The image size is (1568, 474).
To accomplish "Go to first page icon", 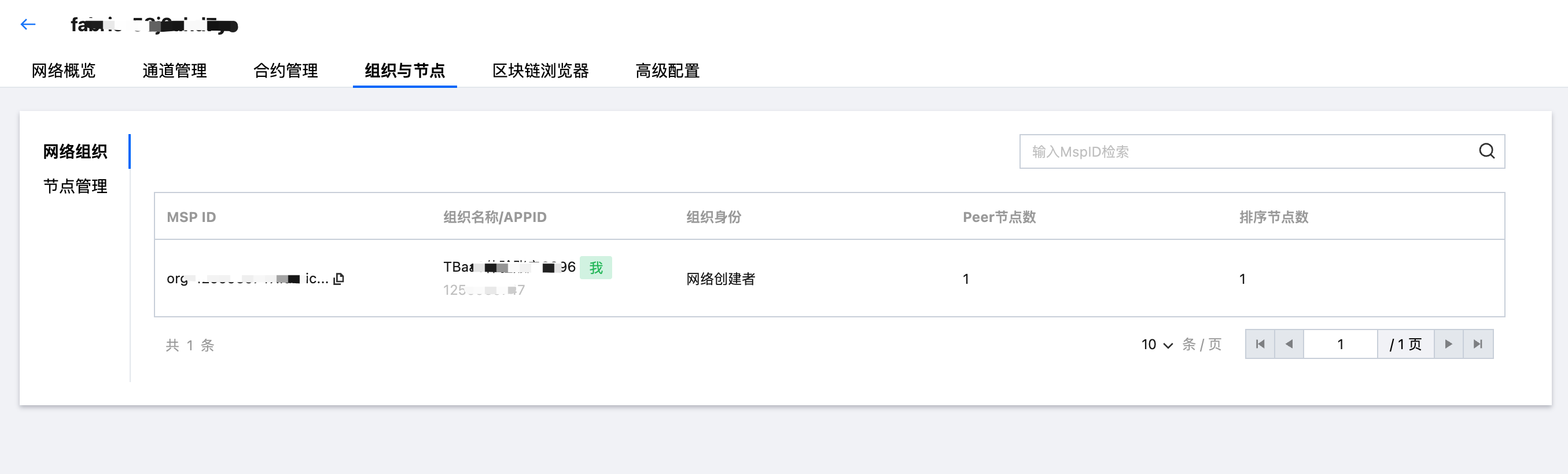I will pos(1260,344).
